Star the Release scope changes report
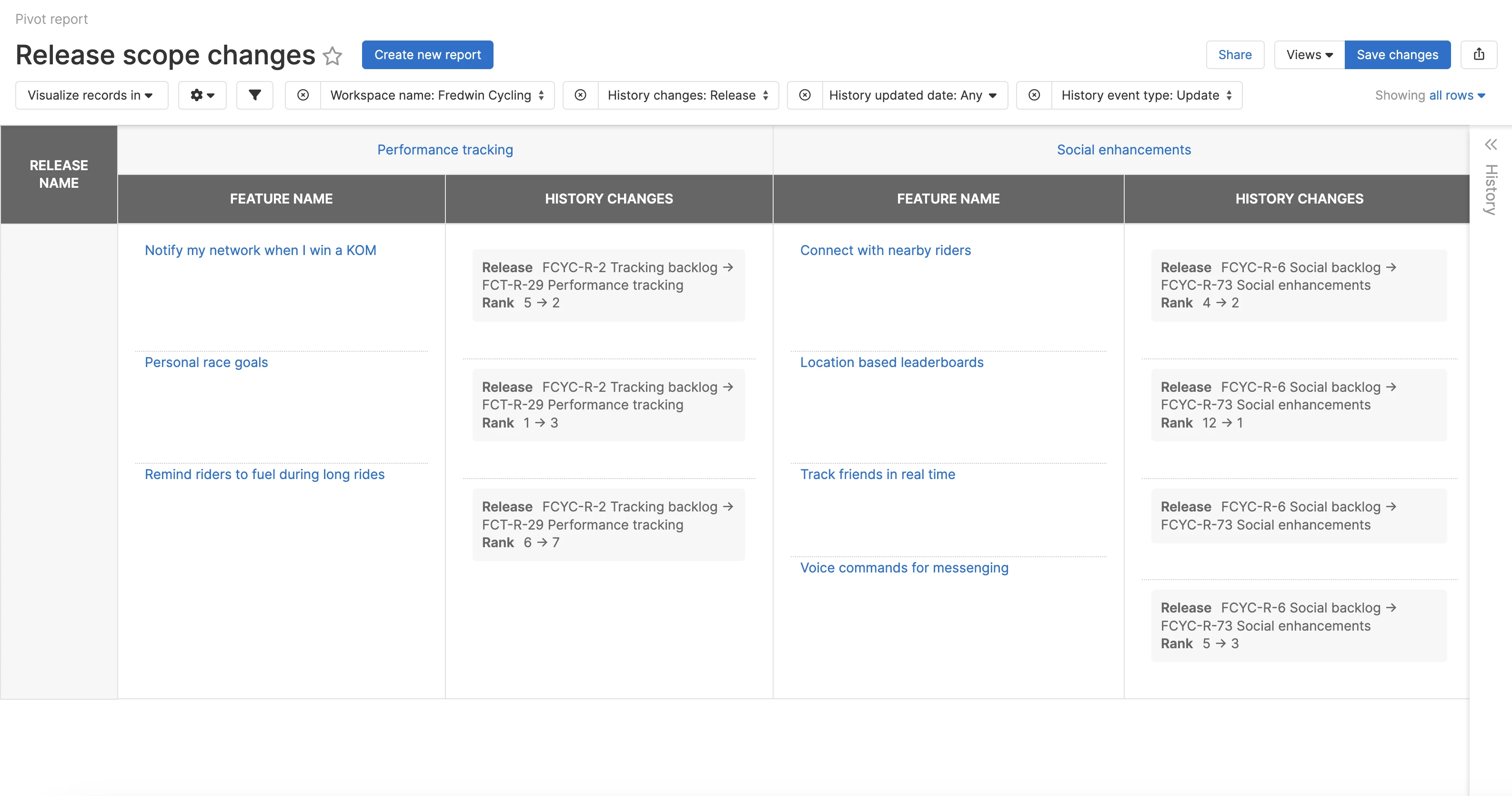Image resolution: width=1512 pixels, height=796 pixels. coord(333,56)
